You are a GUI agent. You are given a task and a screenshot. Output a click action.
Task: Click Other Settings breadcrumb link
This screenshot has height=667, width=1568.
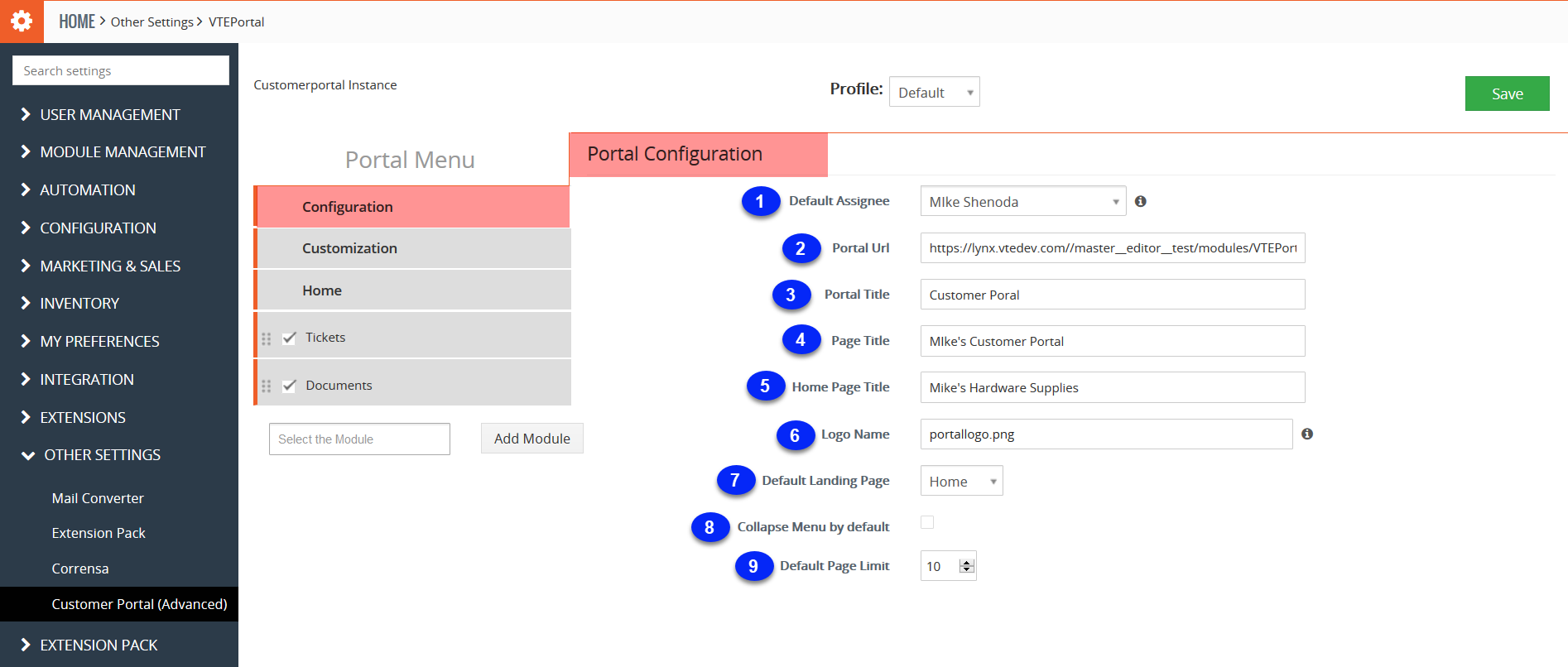pos(152,22)
